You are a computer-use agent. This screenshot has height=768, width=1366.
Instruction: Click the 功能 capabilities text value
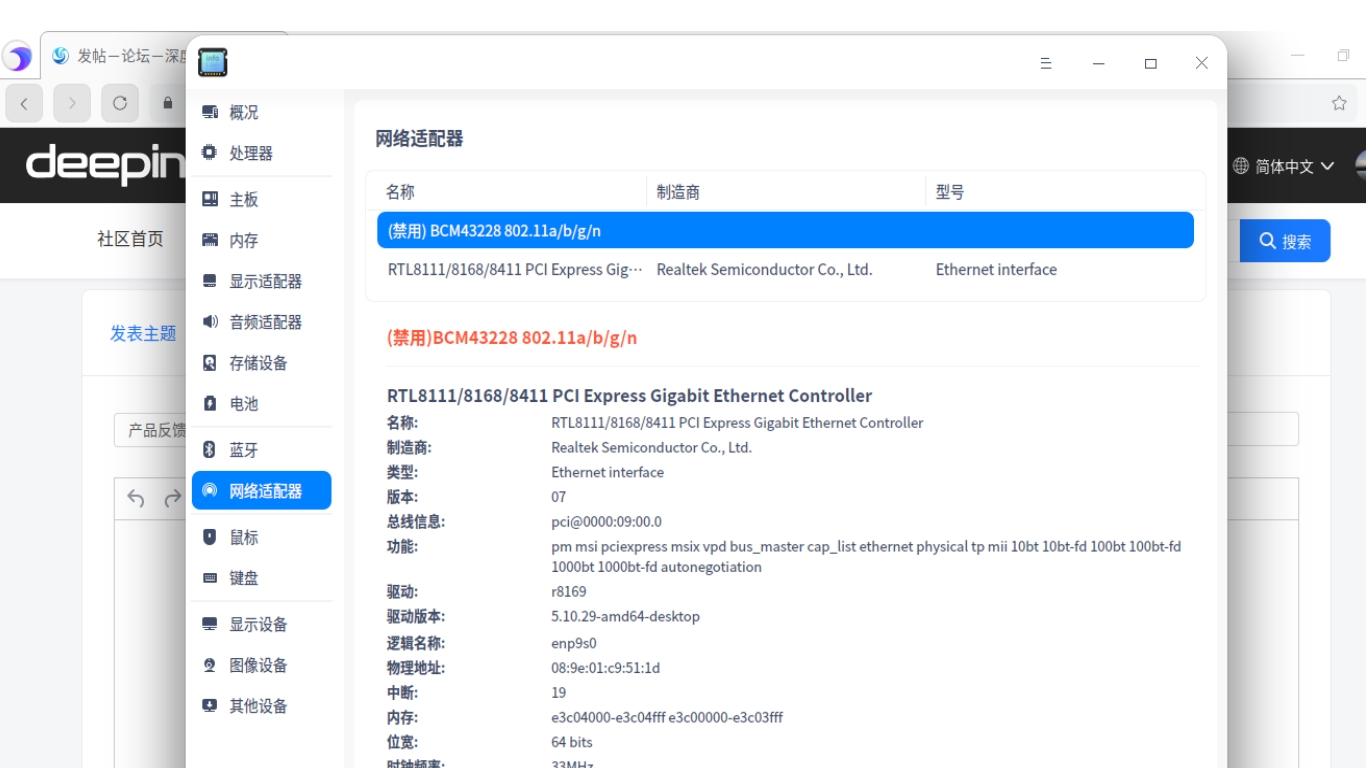pyautogui.click(x=866, y=556)
